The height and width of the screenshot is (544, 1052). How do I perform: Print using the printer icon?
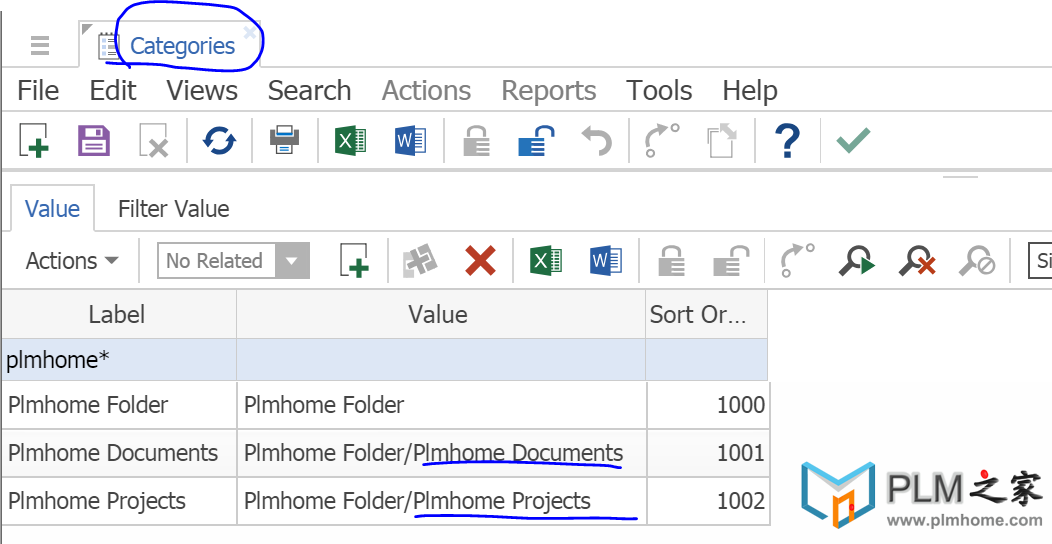[x=284, y=141]
